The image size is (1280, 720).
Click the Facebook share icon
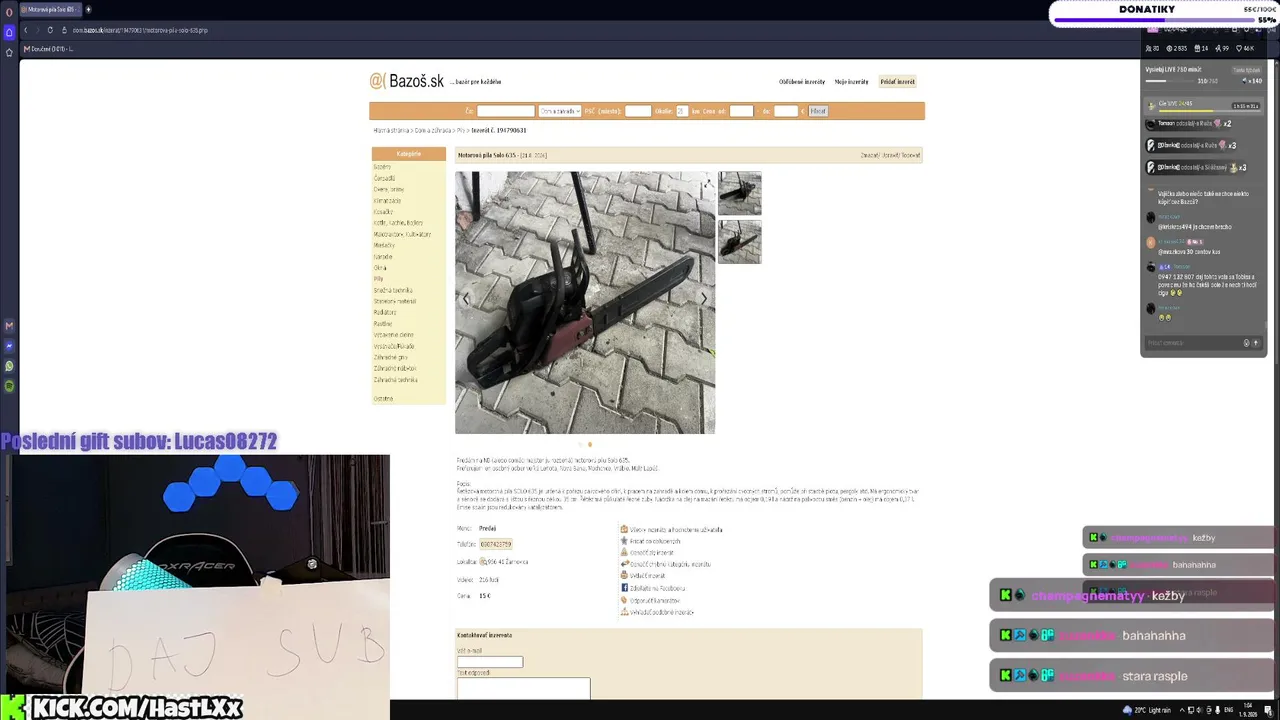pos(624,588)
